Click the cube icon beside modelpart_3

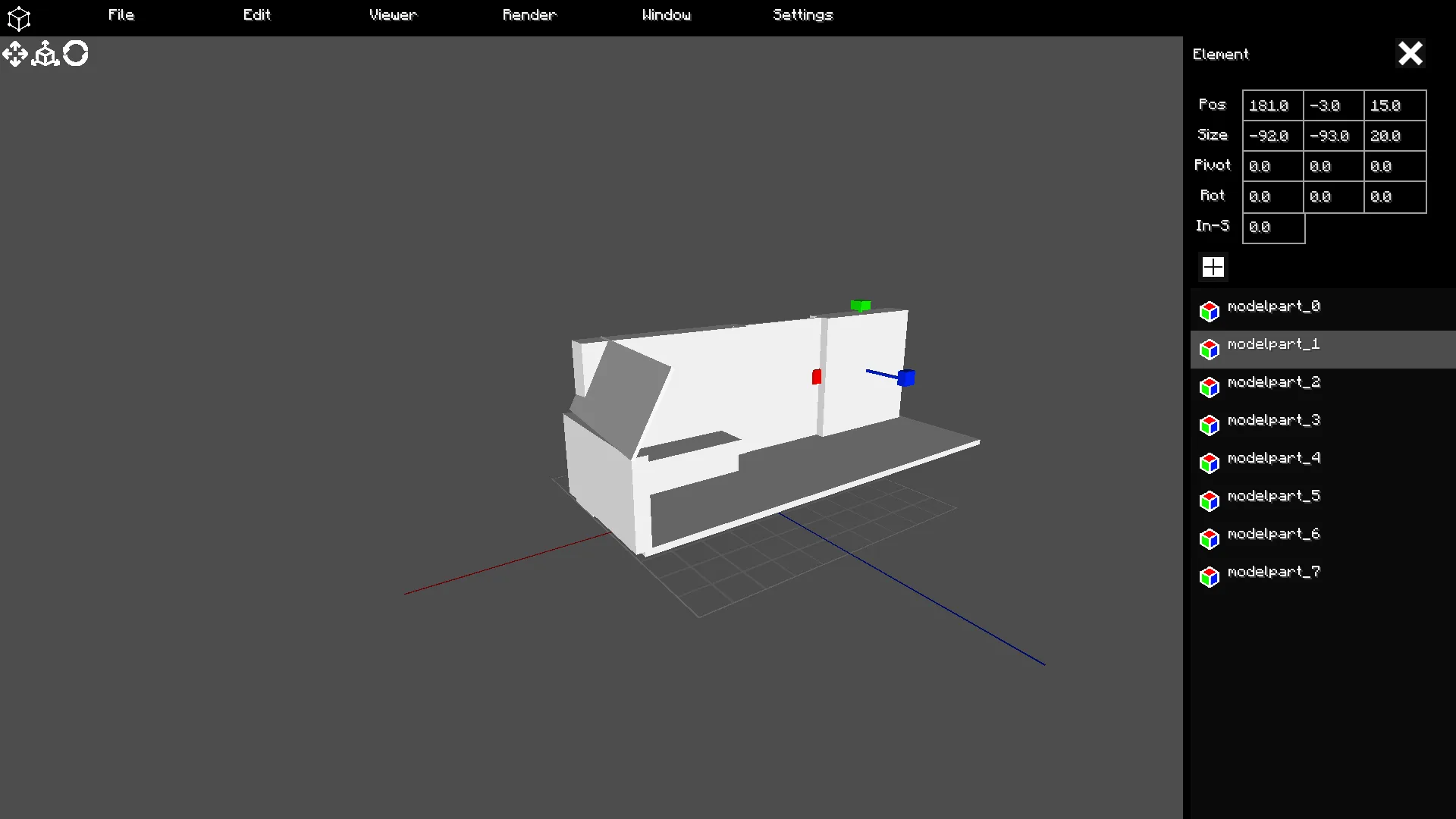click(x=1210, y=425)
